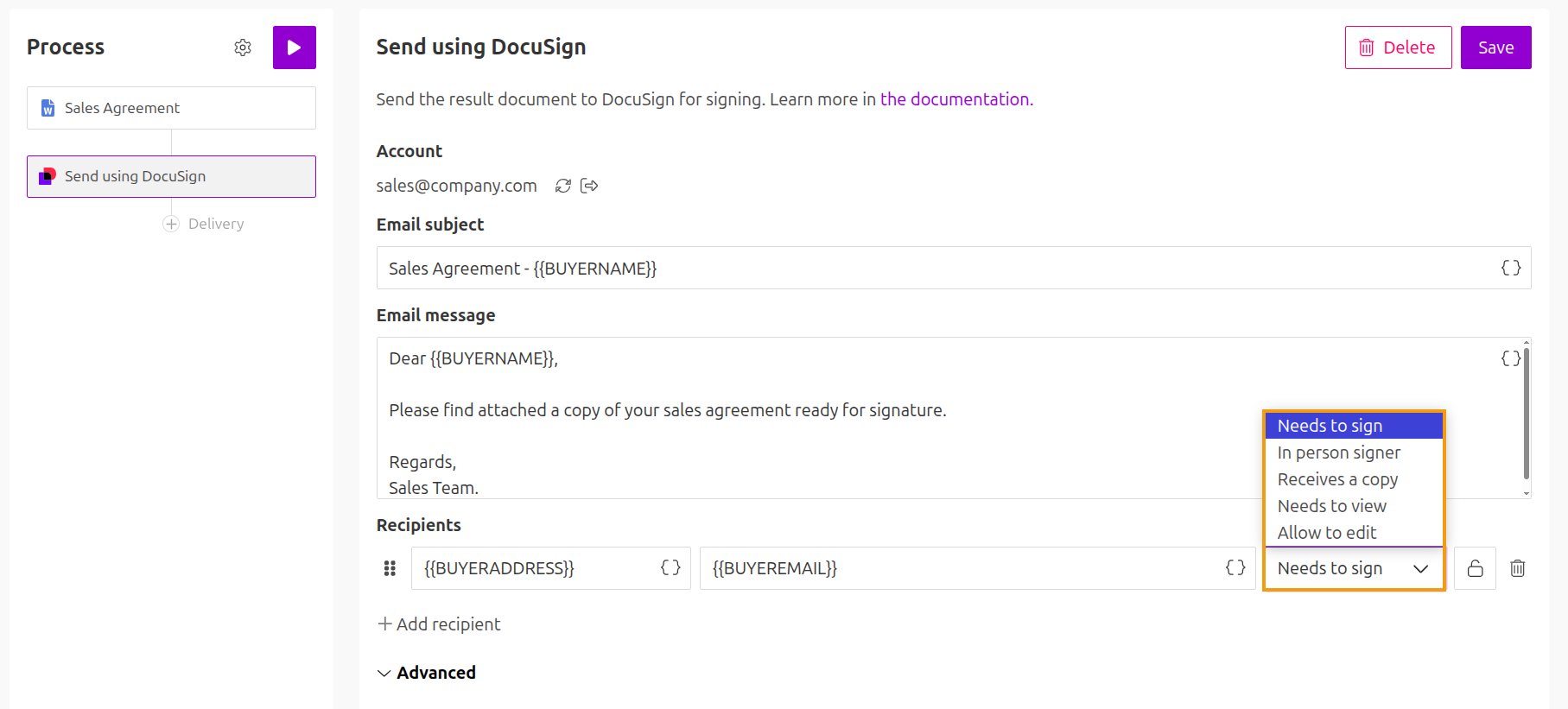Insert placeholder into recipient name field
The width and height of the screenshot is (1568, 709).
click(671, 567)
